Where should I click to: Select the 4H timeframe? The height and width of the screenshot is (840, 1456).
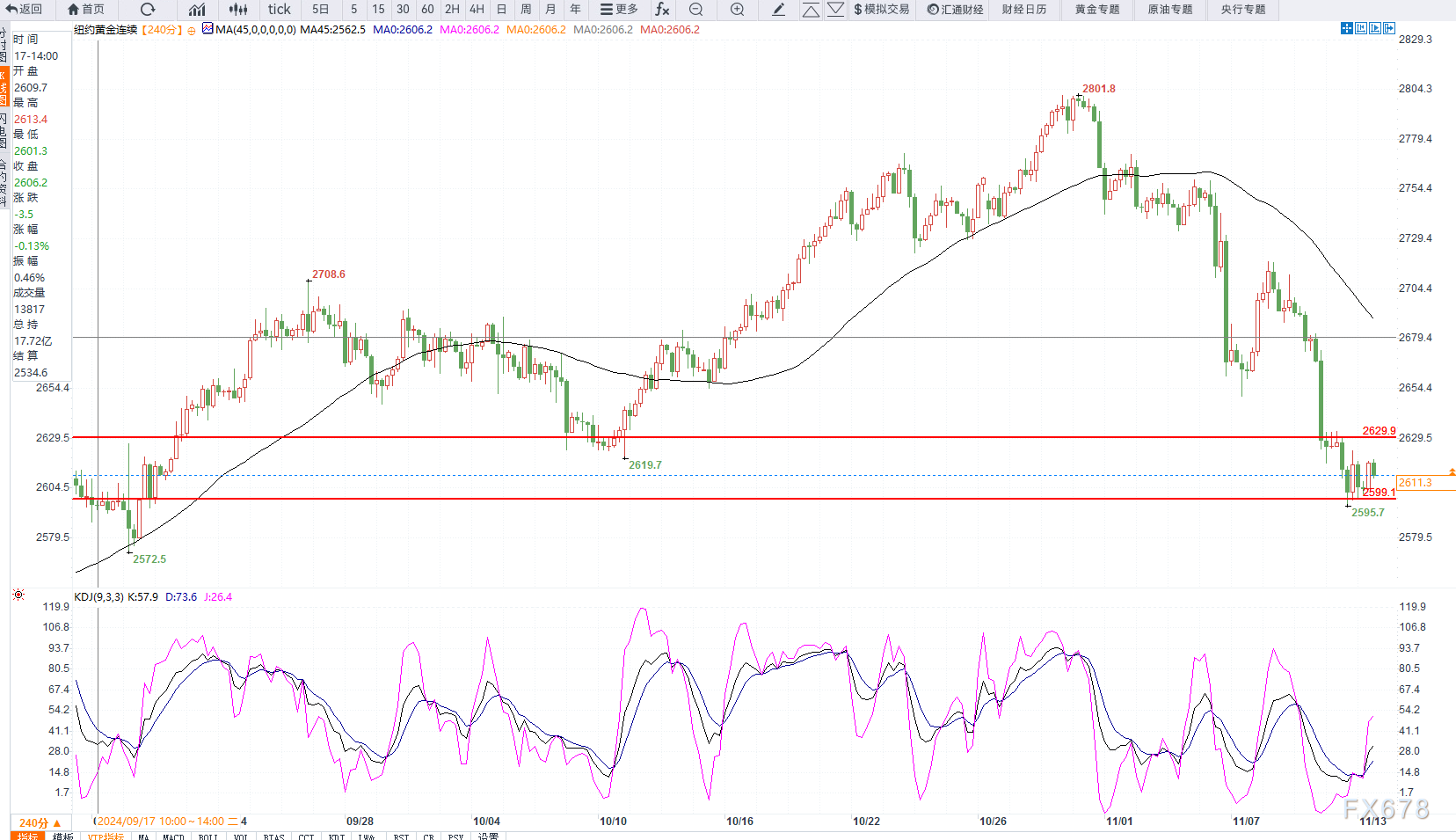(477, 10)
